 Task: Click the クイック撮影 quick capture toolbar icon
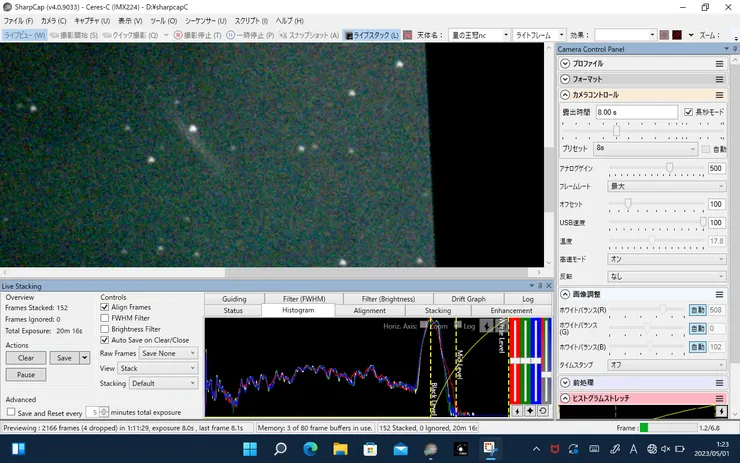pos(107,35)
